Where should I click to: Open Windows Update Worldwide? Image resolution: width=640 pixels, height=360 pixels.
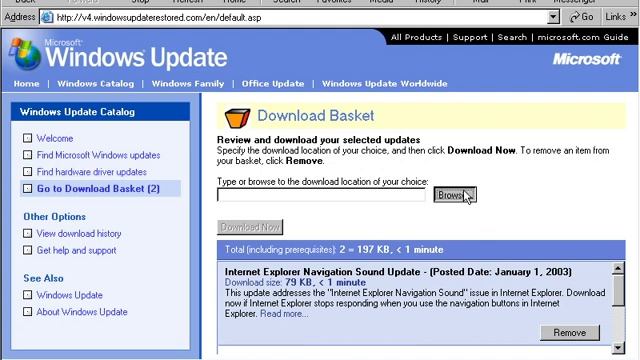pyautogui.click(x=384, y=84)
